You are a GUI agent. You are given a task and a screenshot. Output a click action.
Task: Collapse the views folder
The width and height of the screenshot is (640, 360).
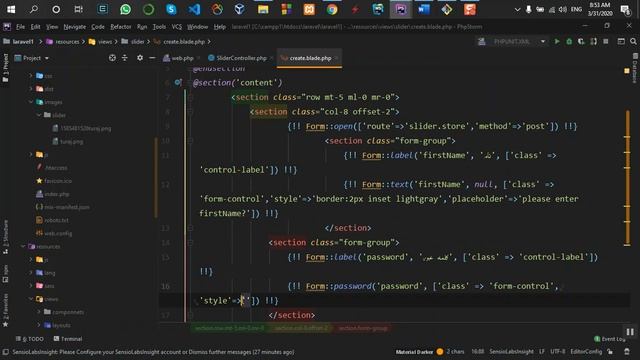coord(31,299)
